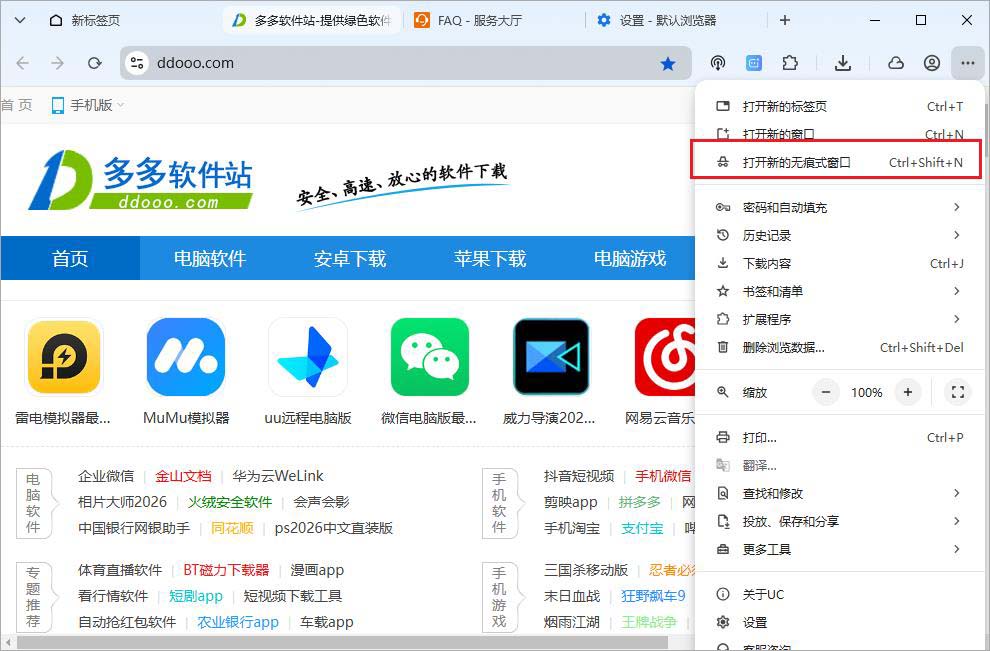
Task: Click the blue bookmark star icon
Action: point(668,63)
